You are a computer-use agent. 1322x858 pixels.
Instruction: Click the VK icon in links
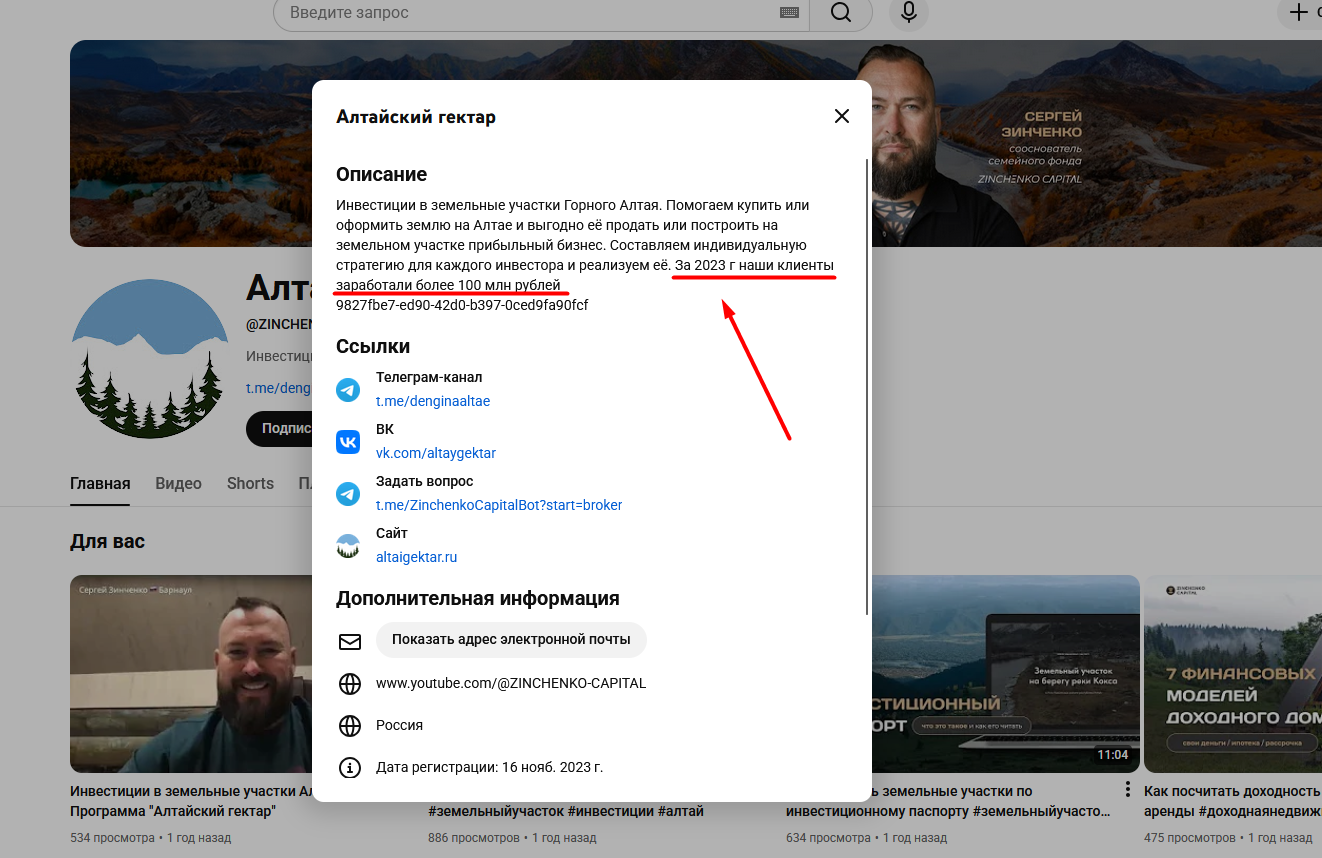(x=348, y=442)
